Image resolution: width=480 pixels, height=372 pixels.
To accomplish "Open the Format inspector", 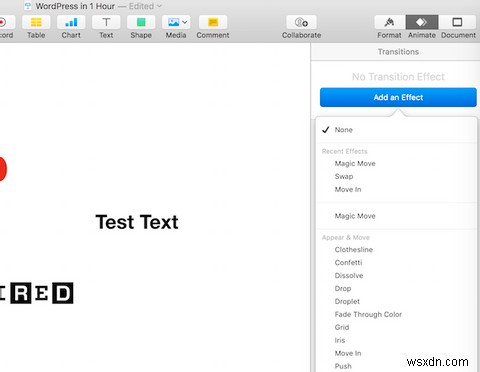I will point(389,22).
